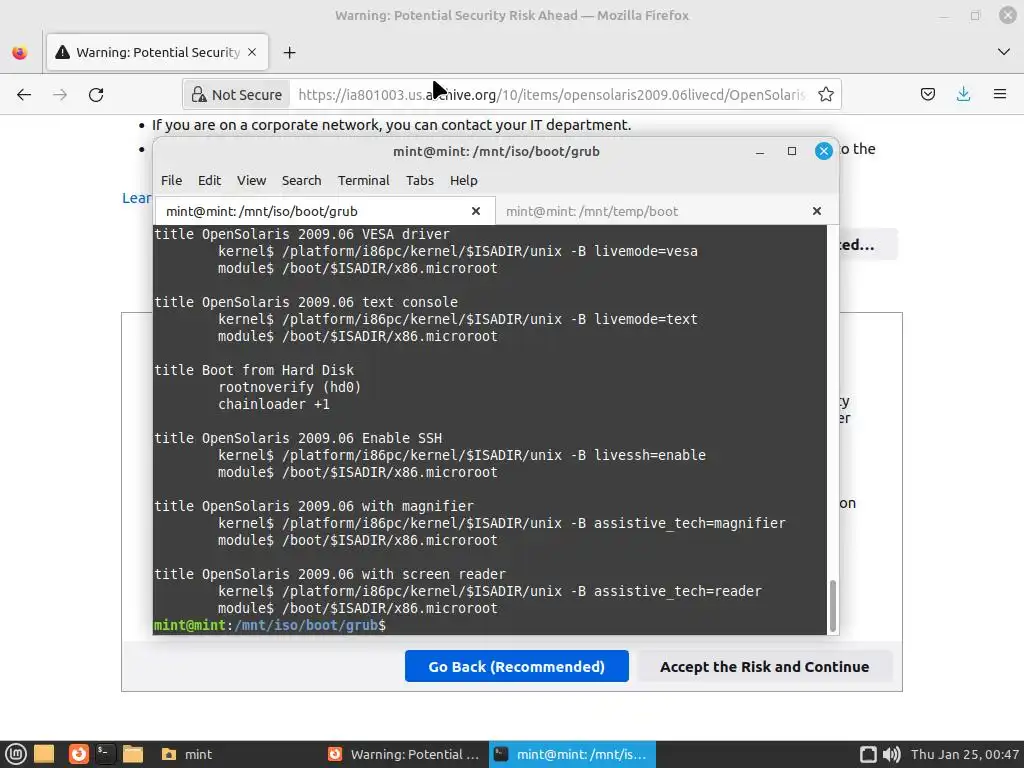Switch to Firefox Warning taskbar entry

click(x=404, y=754)
